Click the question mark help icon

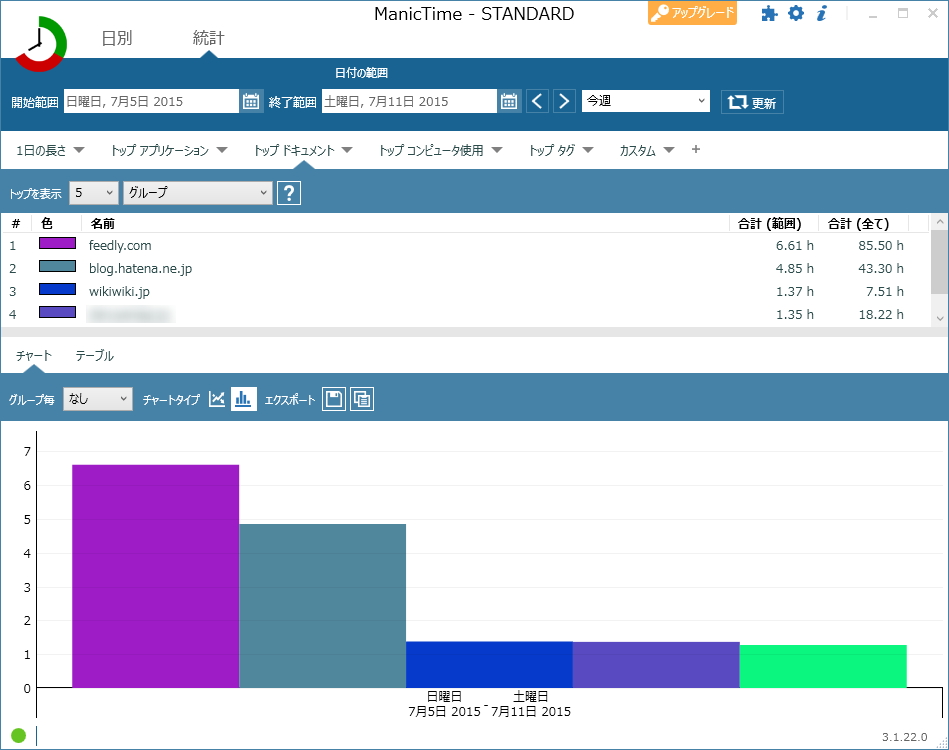pyautogui.click(x=289, y=193)
